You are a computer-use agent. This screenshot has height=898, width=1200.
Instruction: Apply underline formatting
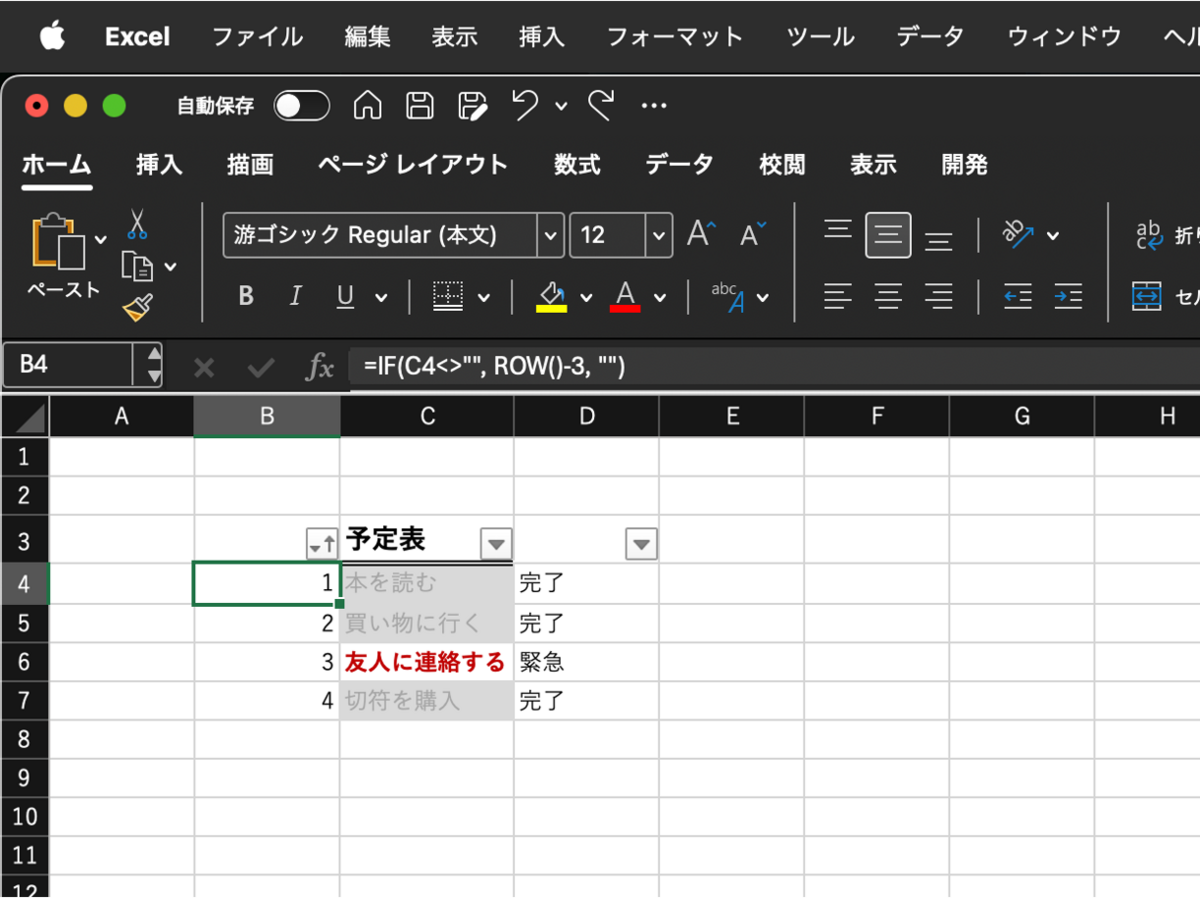346,296
